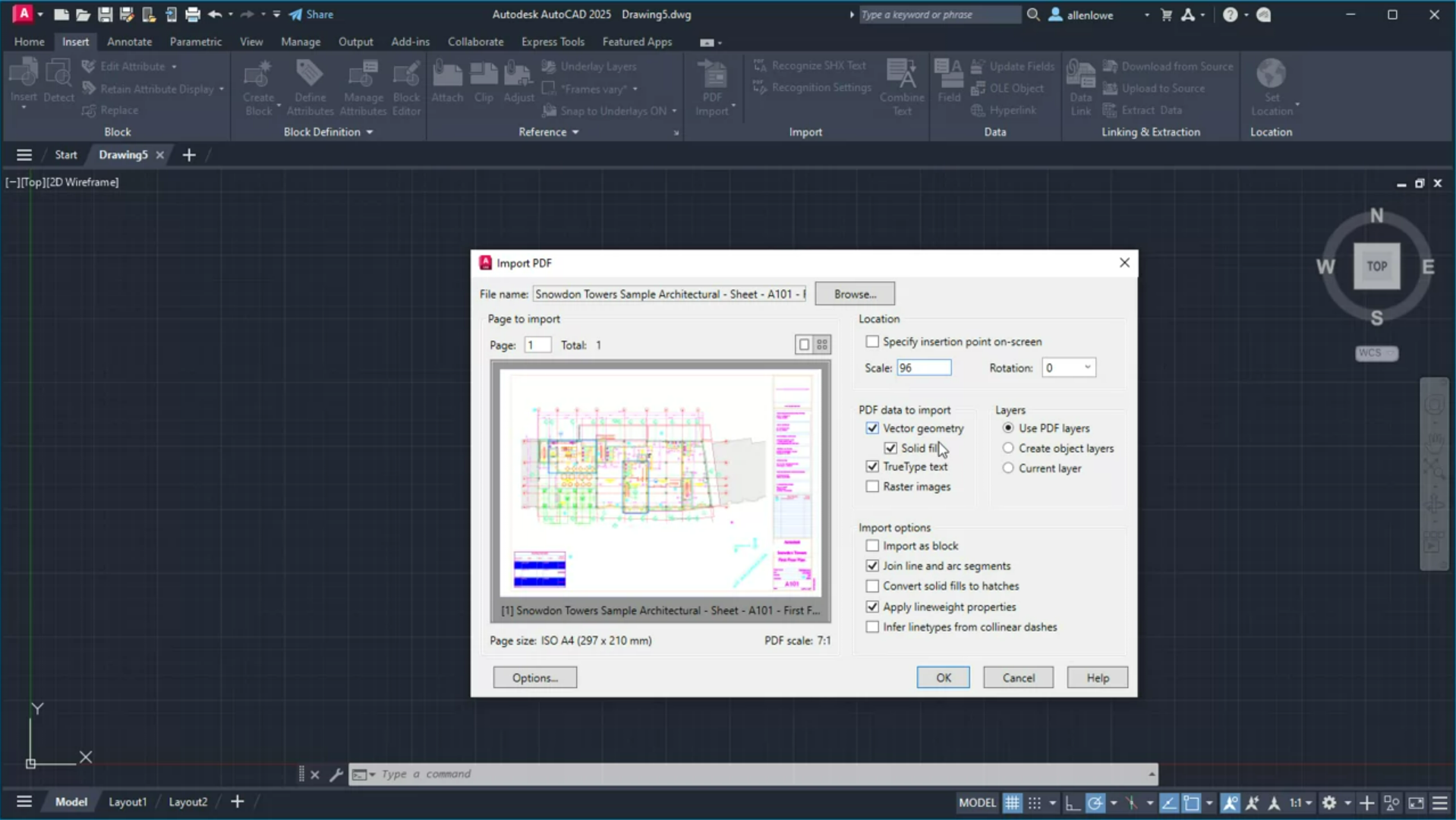Viewport: 1456px width, 820px height.
Task: Check Specify insertion point on-screen
Action: [x=872, y=342]
